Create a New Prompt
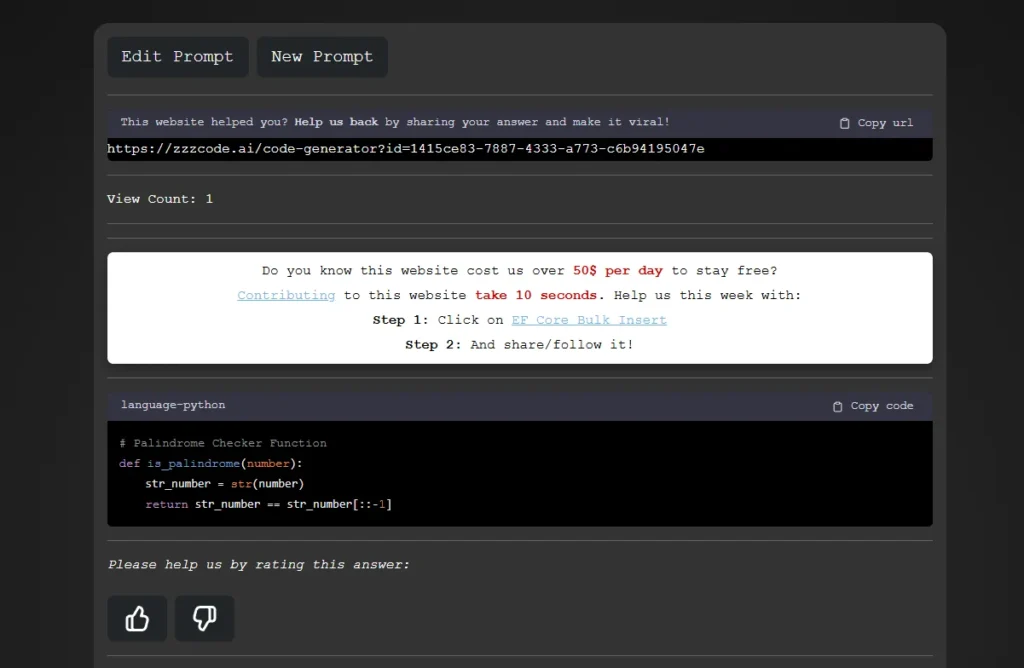Screen dimensions: 1024x668 point(321,56)
